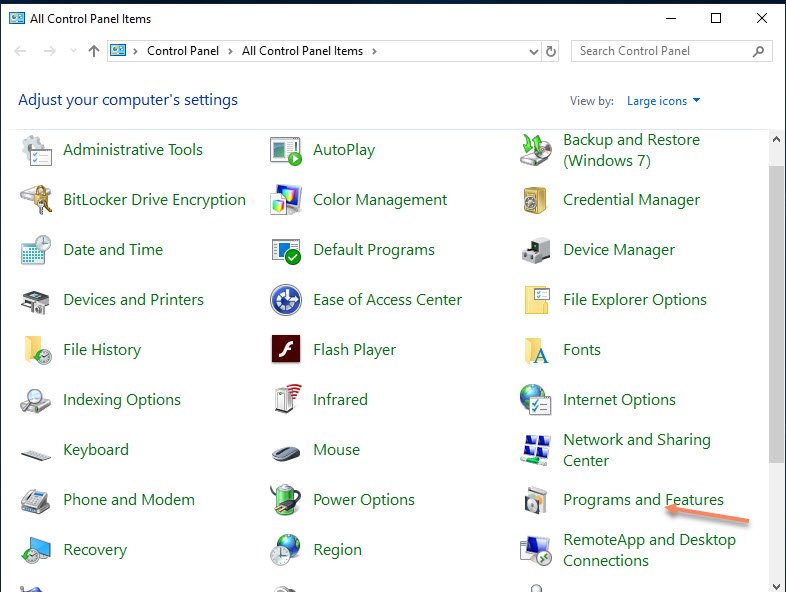Click the All Control Panel Items breadcrumb
The width and height of the screenshot is (786, 592).
click(x=302, y=51)
